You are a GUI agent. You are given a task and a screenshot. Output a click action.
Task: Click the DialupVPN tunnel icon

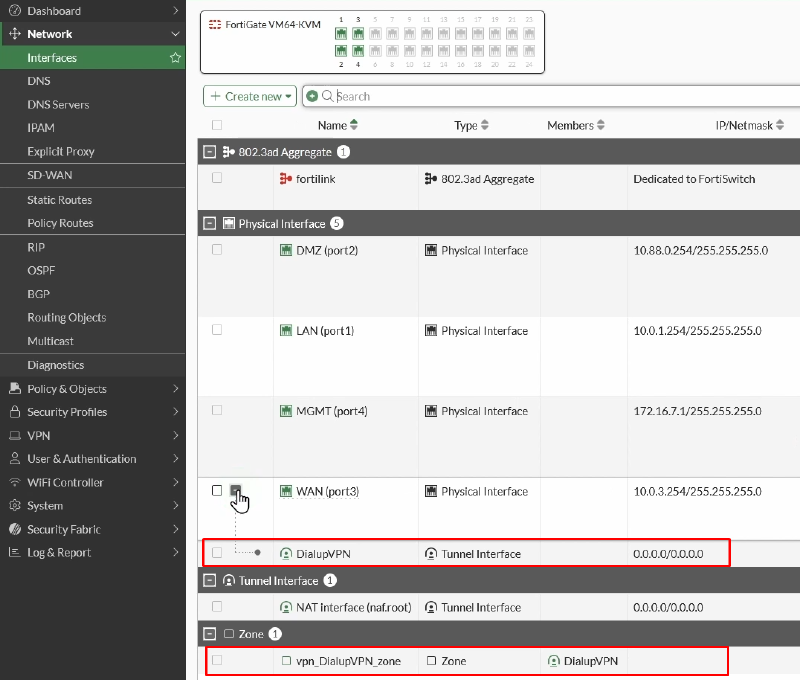[286, 553]
